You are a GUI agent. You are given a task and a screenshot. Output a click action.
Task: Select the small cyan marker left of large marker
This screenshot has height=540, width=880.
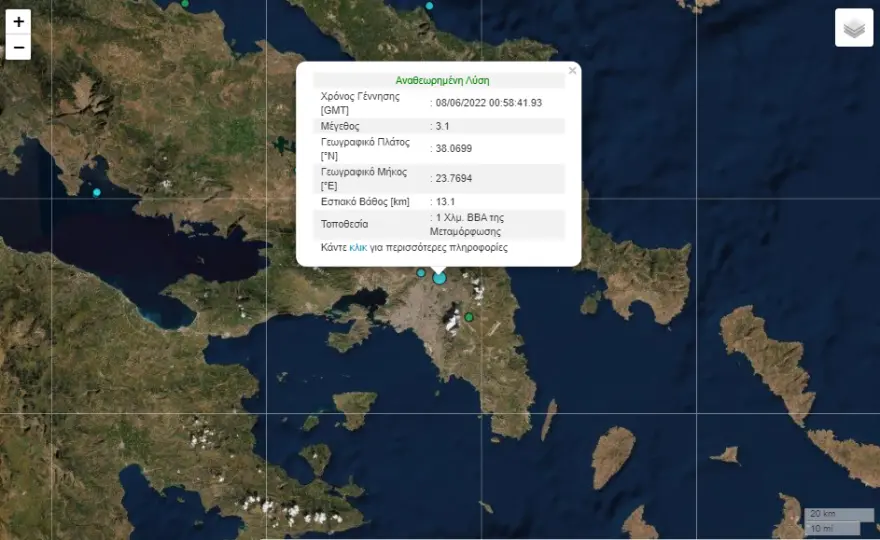[x=421, y=273]
